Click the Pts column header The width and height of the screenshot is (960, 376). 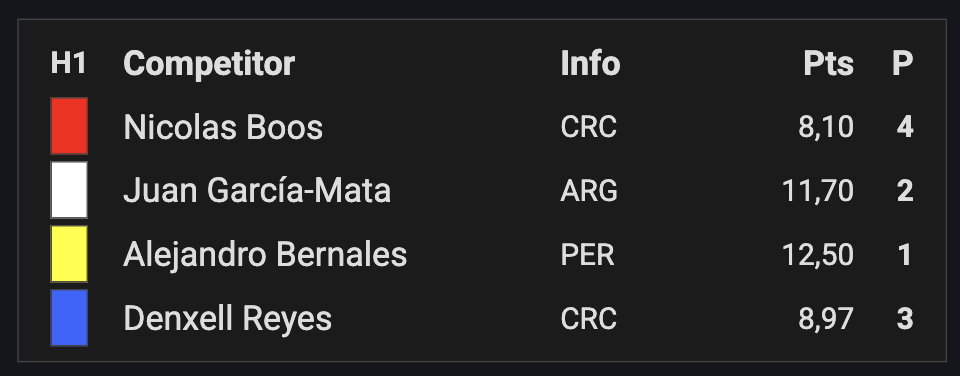(828, 64)
